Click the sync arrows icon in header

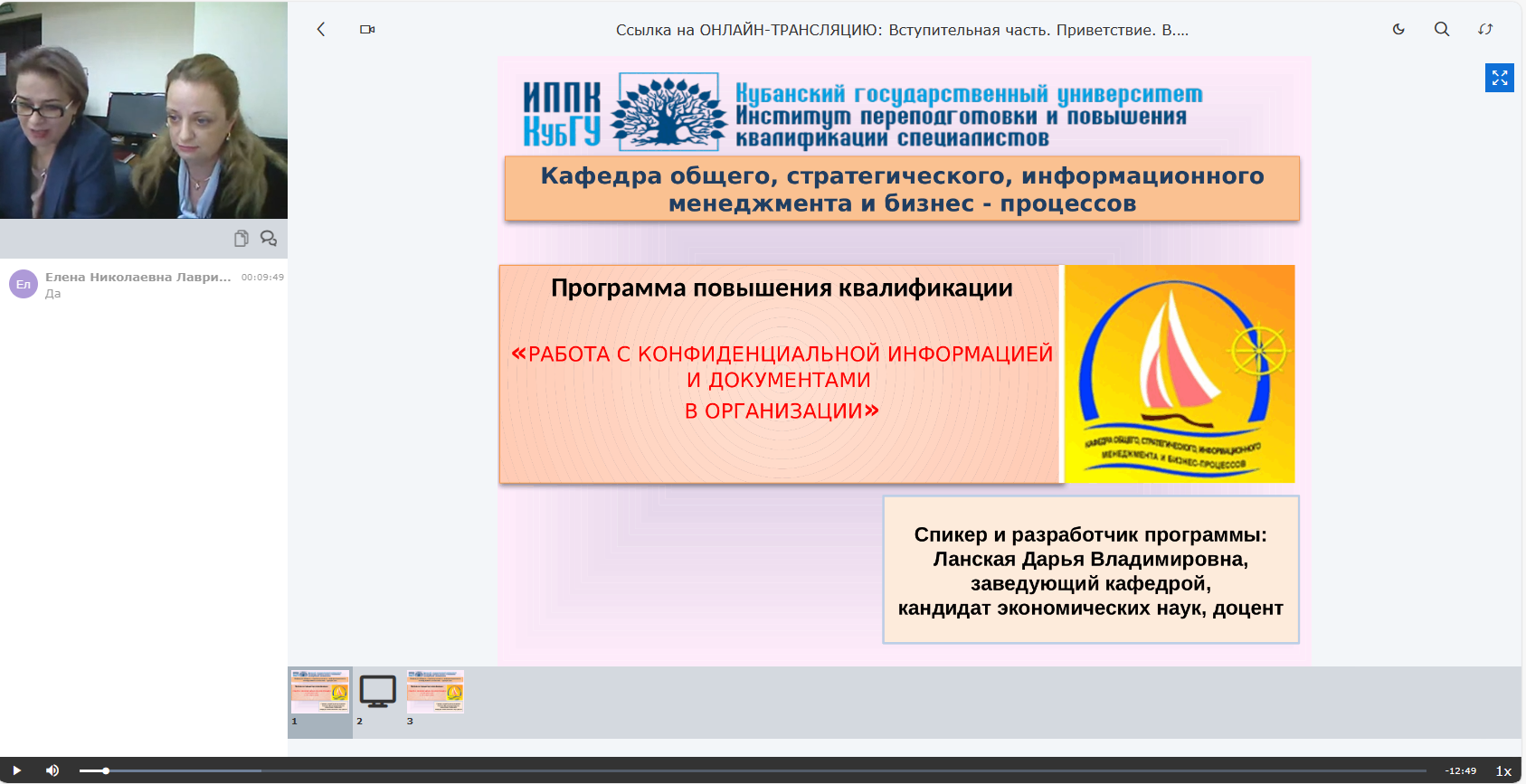pyautogui.click(x=1485, y=29)
